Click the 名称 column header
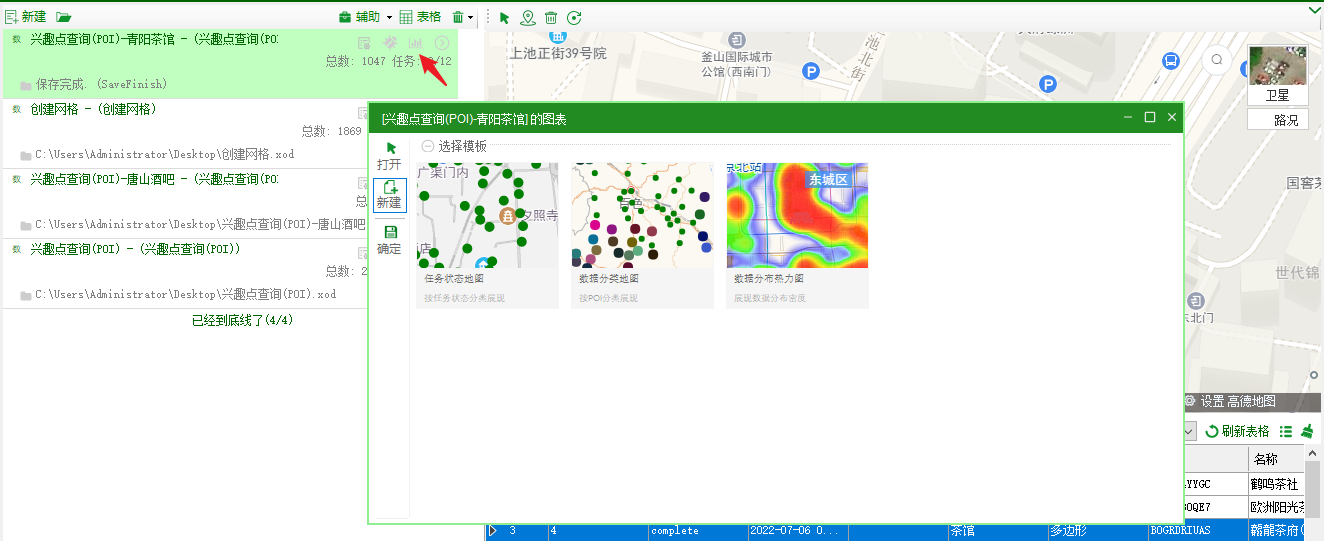The image size is (1324, 541). [1275, 459]
